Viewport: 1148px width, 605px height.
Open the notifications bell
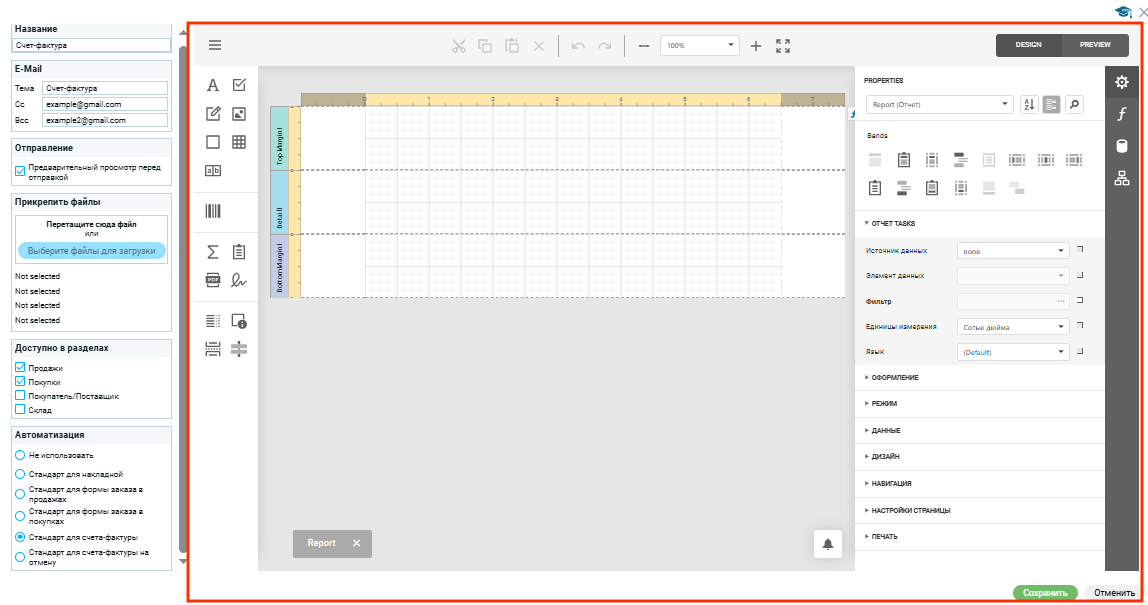[828, 544]
